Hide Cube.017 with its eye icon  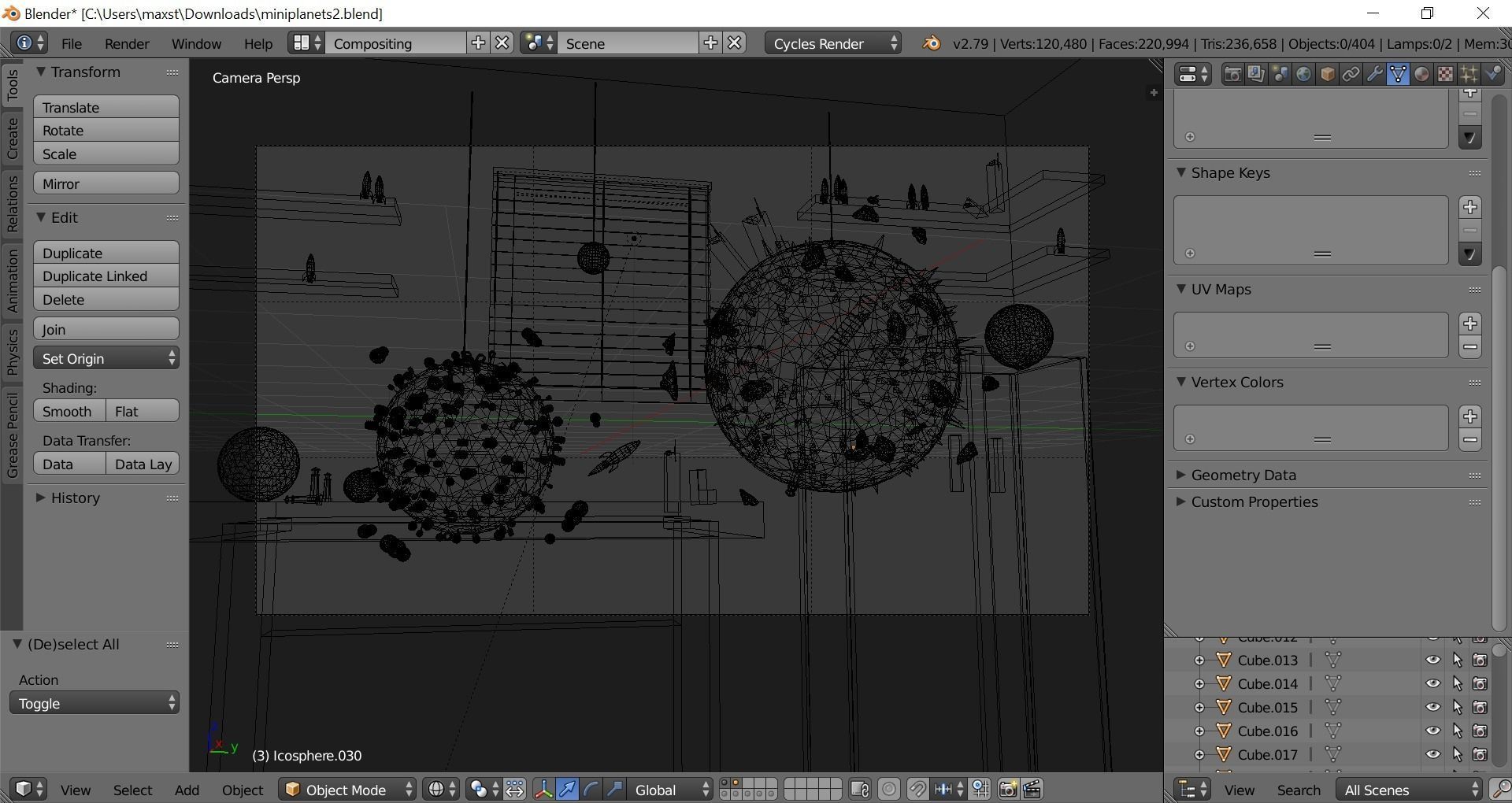(1432, 754)
